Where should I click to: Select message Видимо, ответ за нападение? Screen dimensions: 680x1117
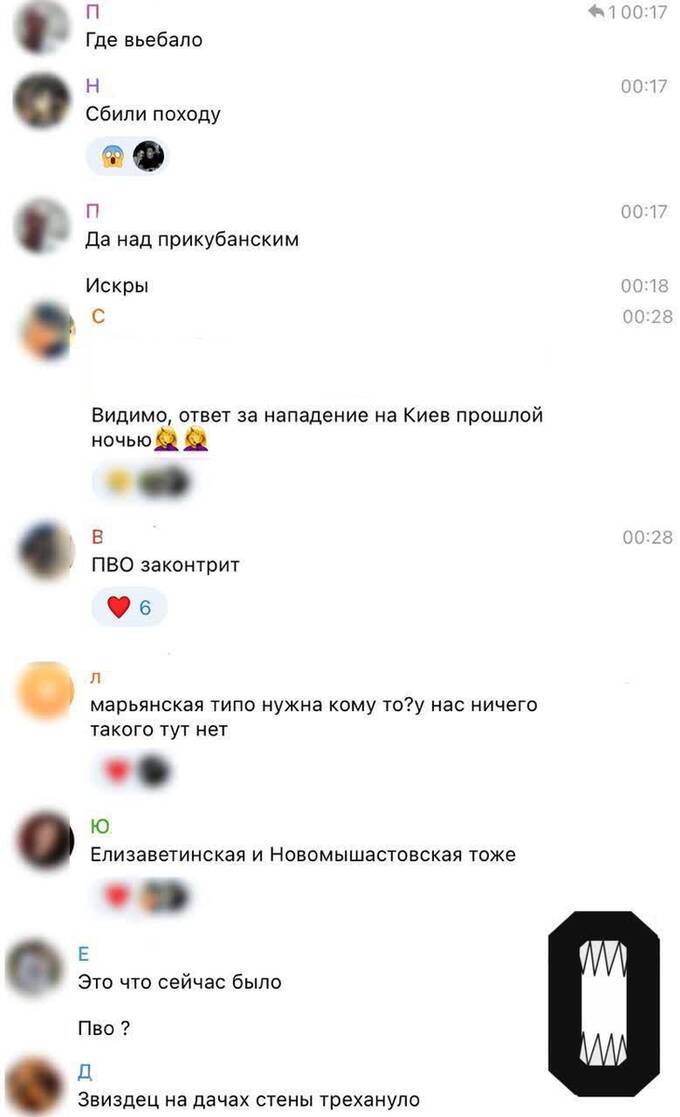pos(317,427)
